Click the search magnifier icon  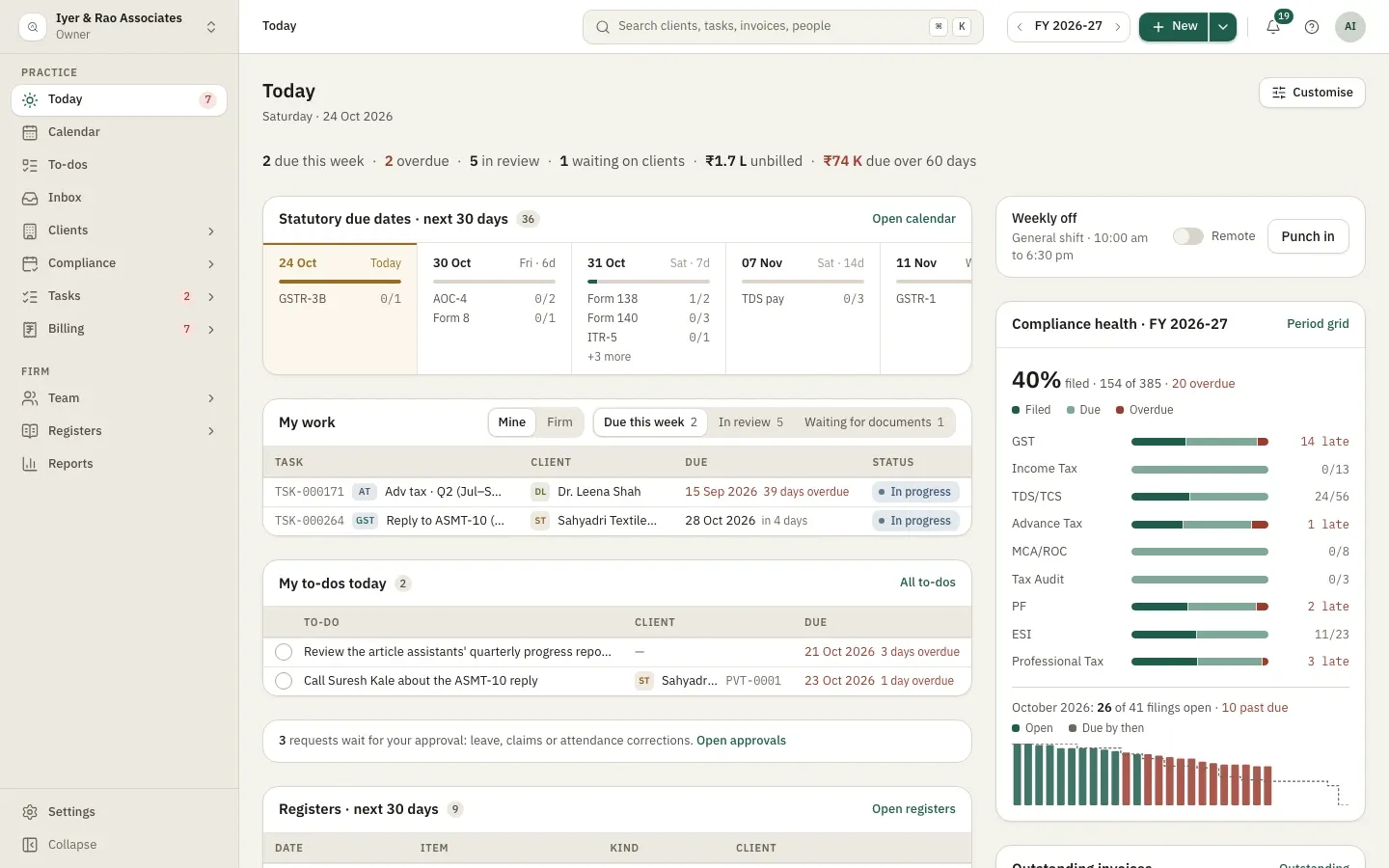pos(603,27)
